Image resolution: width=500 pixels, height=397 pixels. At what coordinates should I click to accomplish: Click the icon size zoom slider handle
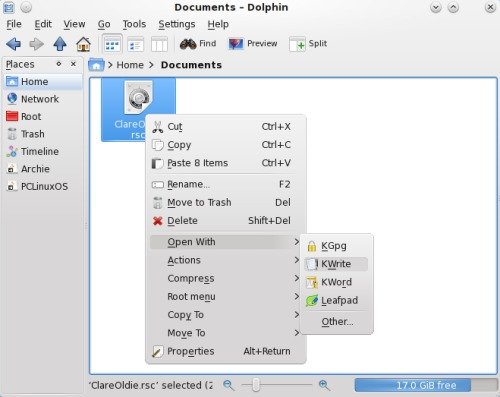tap(256, 385)
